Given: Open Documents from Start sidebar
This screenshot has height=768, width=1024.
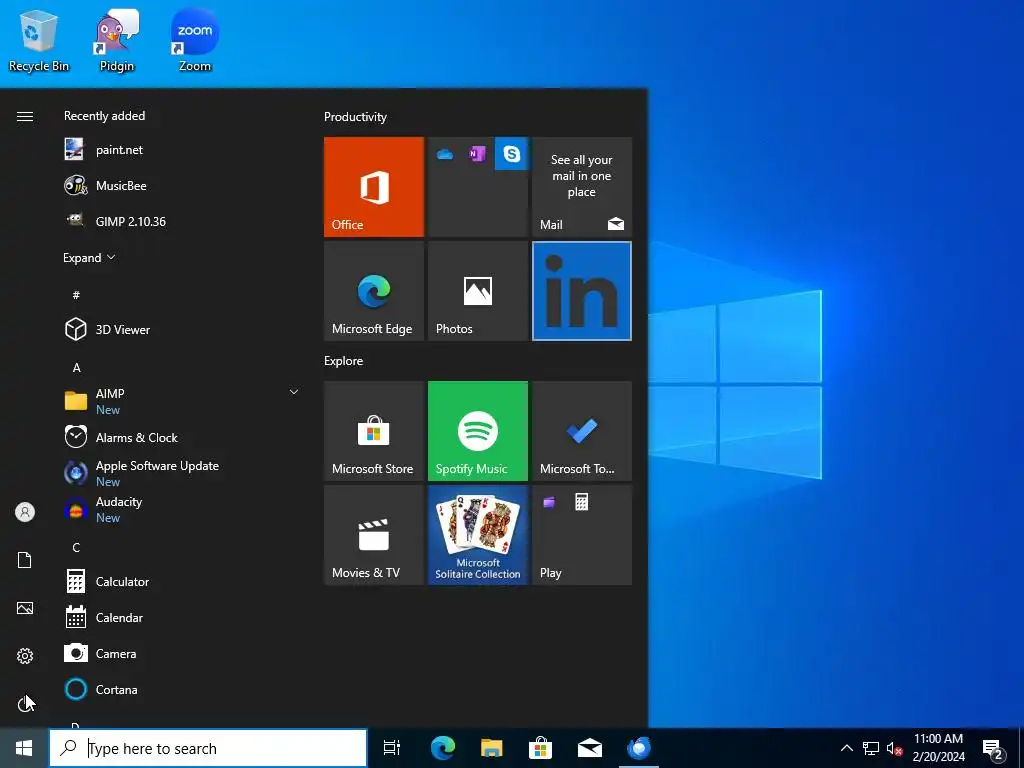Looking at the screenshot, I should (25, 560).
